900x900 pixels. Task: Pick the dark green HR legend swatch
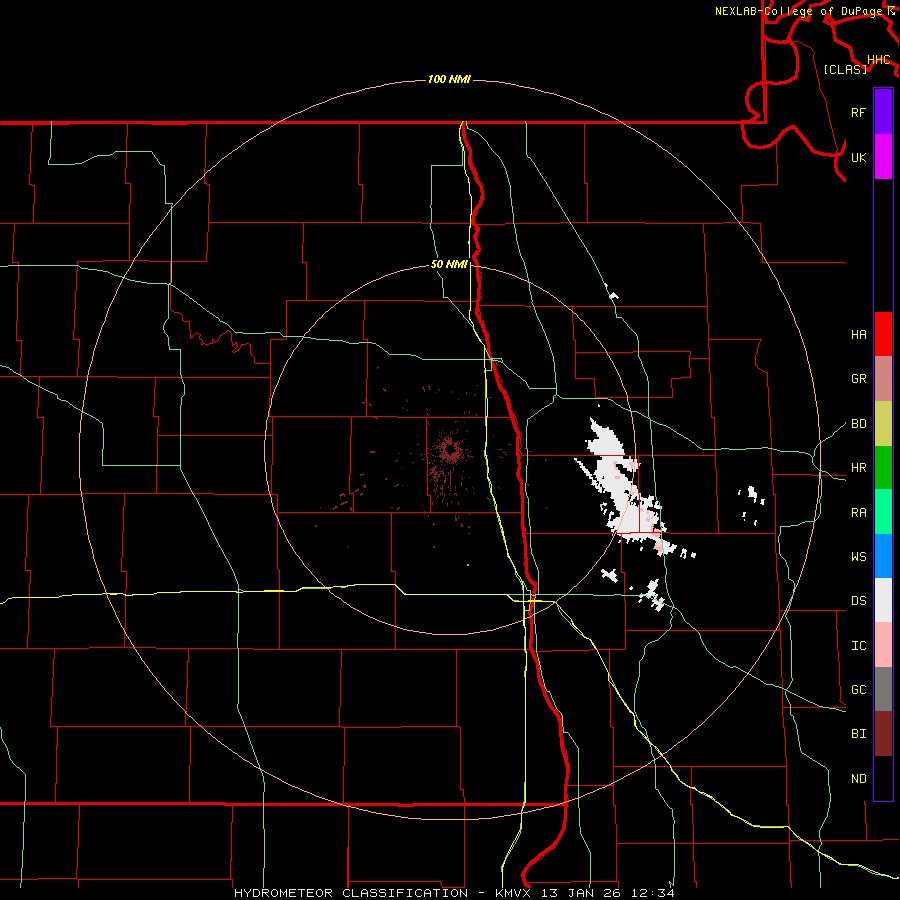[883, 467]
